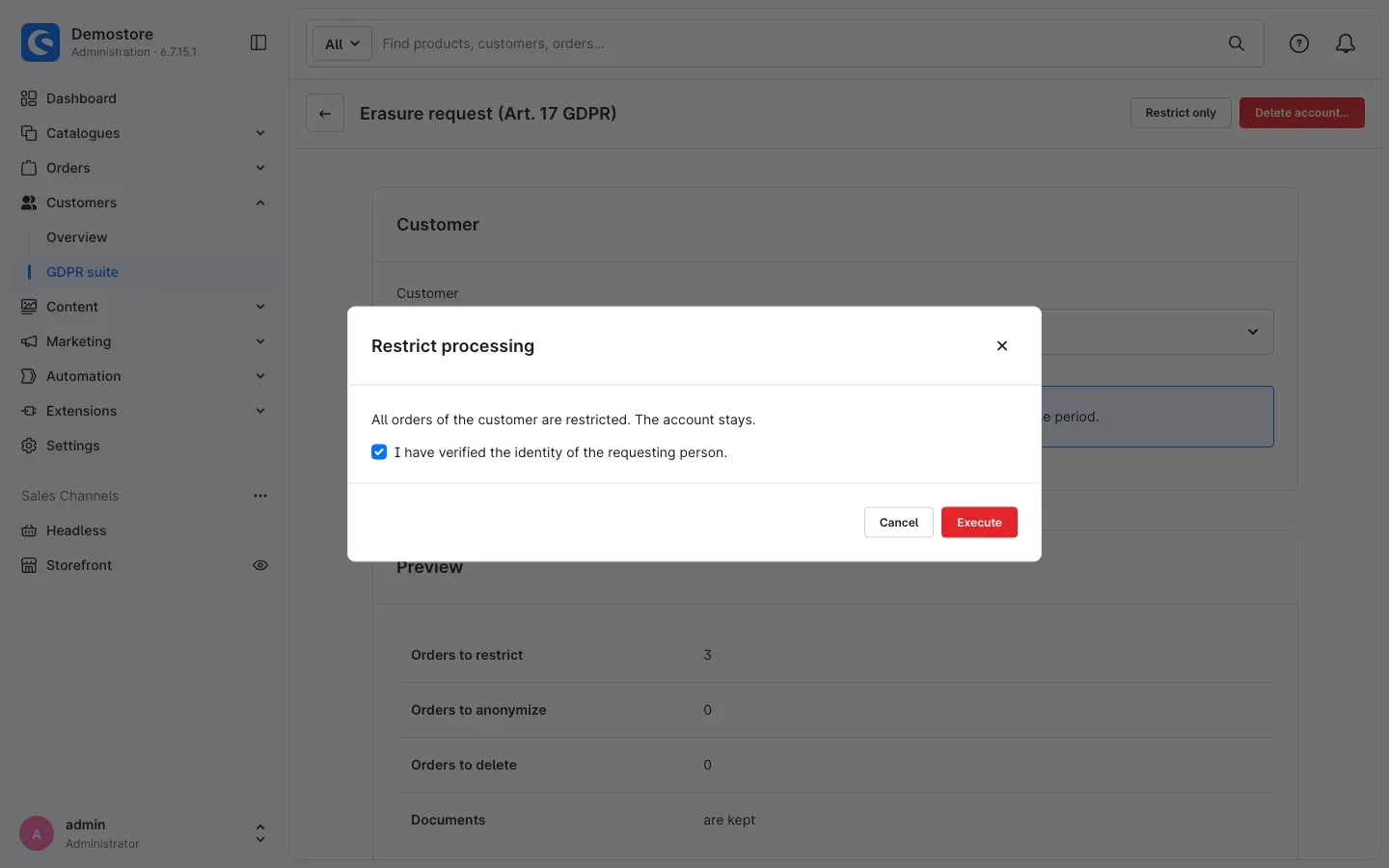This screenshot has height=868, width=1389.
Task: Click Cancel in the dialog
Action: point(899,523)
